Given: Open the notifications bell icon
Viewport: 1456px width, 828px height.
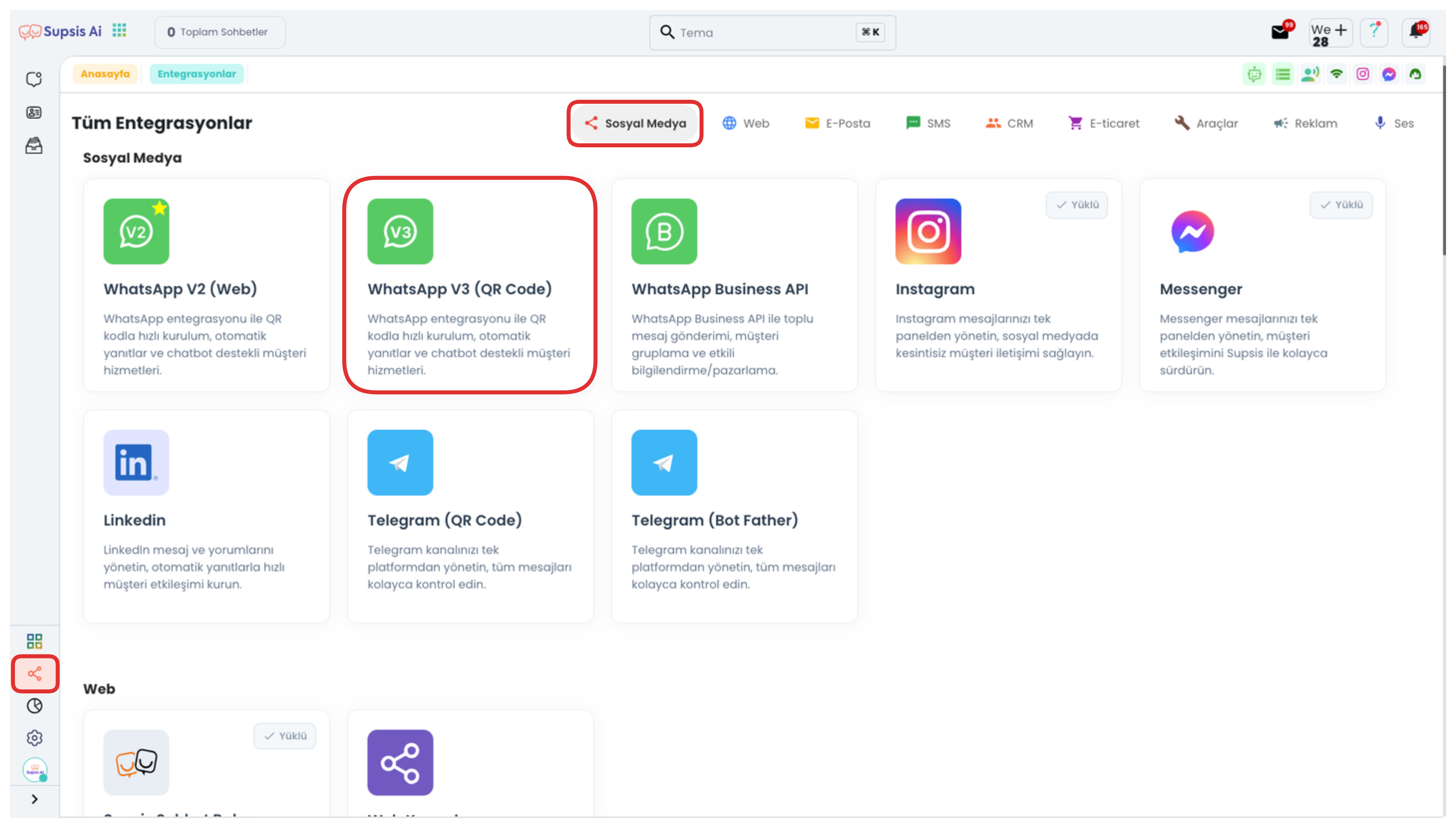Looking at the screenshot, I should [1416, 32].
